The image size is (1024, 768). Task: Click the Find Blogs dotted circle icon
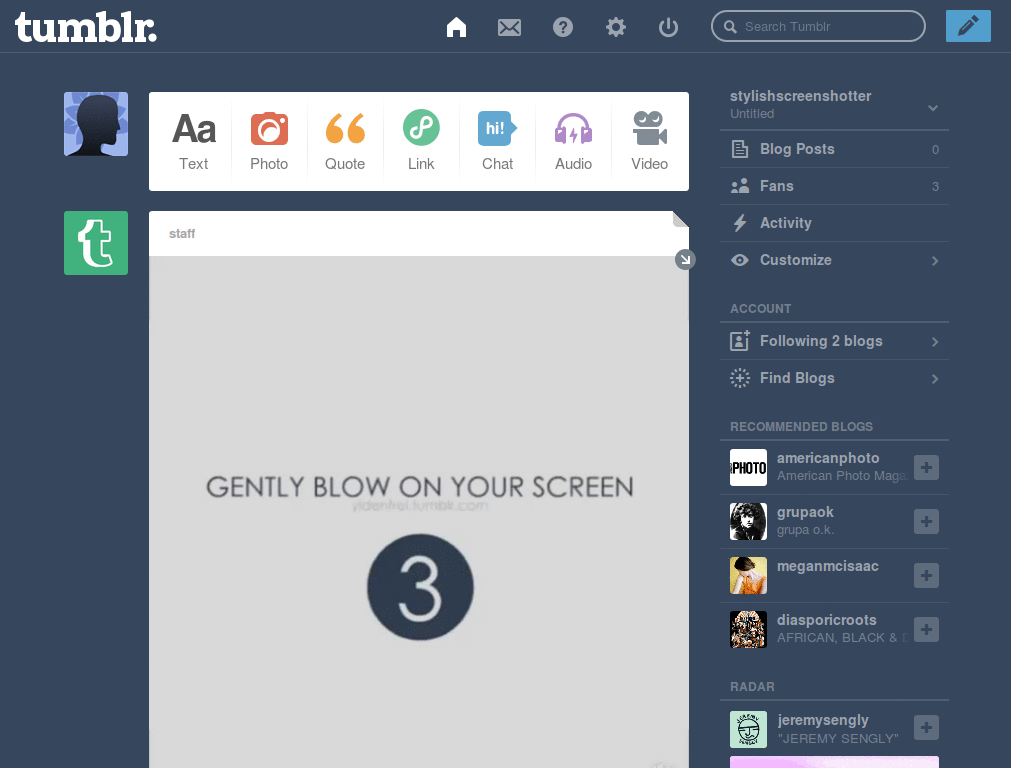tap(739, 378)
